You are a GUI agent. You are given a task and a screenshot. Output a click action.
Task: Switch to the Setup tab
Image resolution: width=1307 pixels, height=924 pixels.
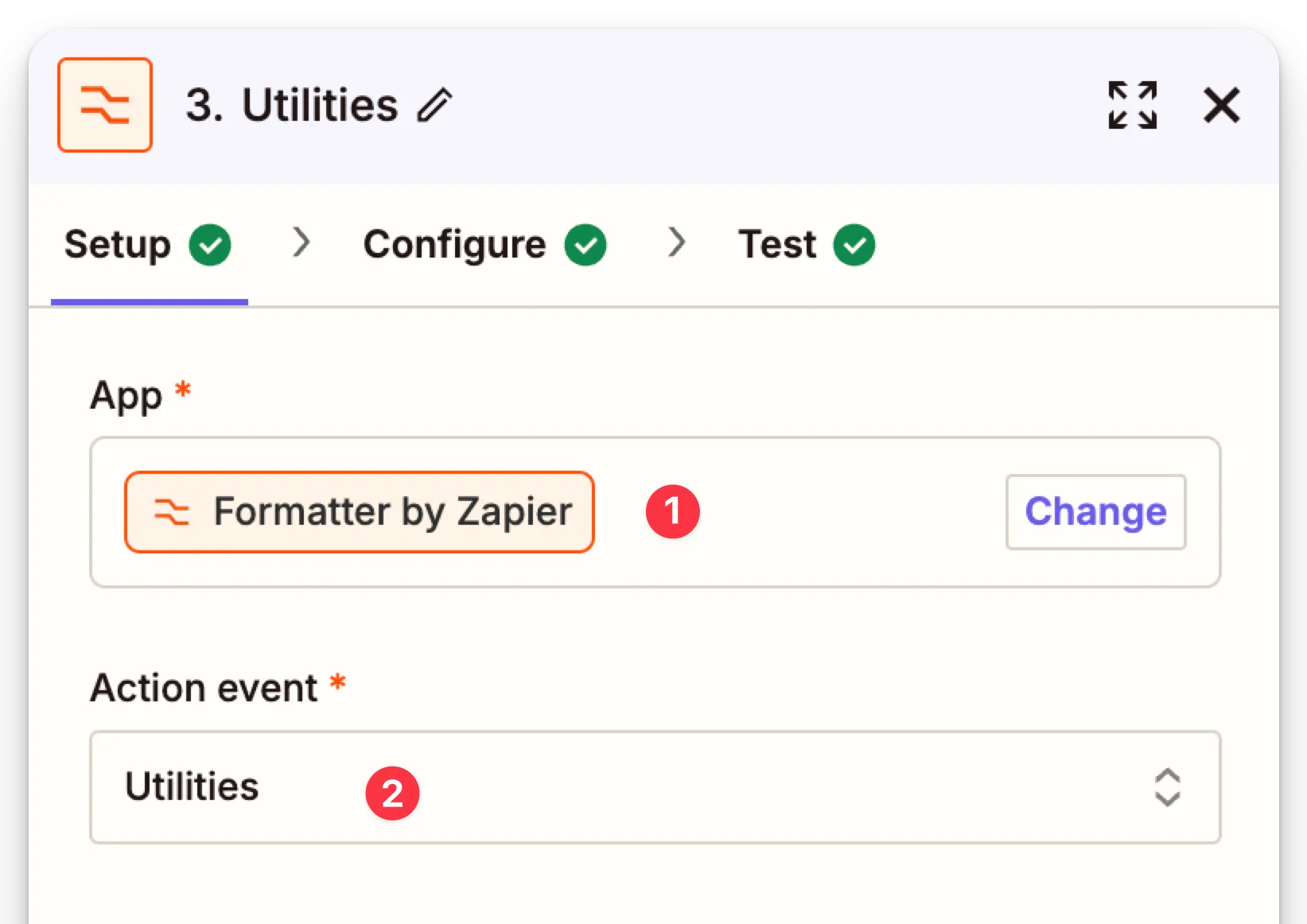(x=118, y=245)
